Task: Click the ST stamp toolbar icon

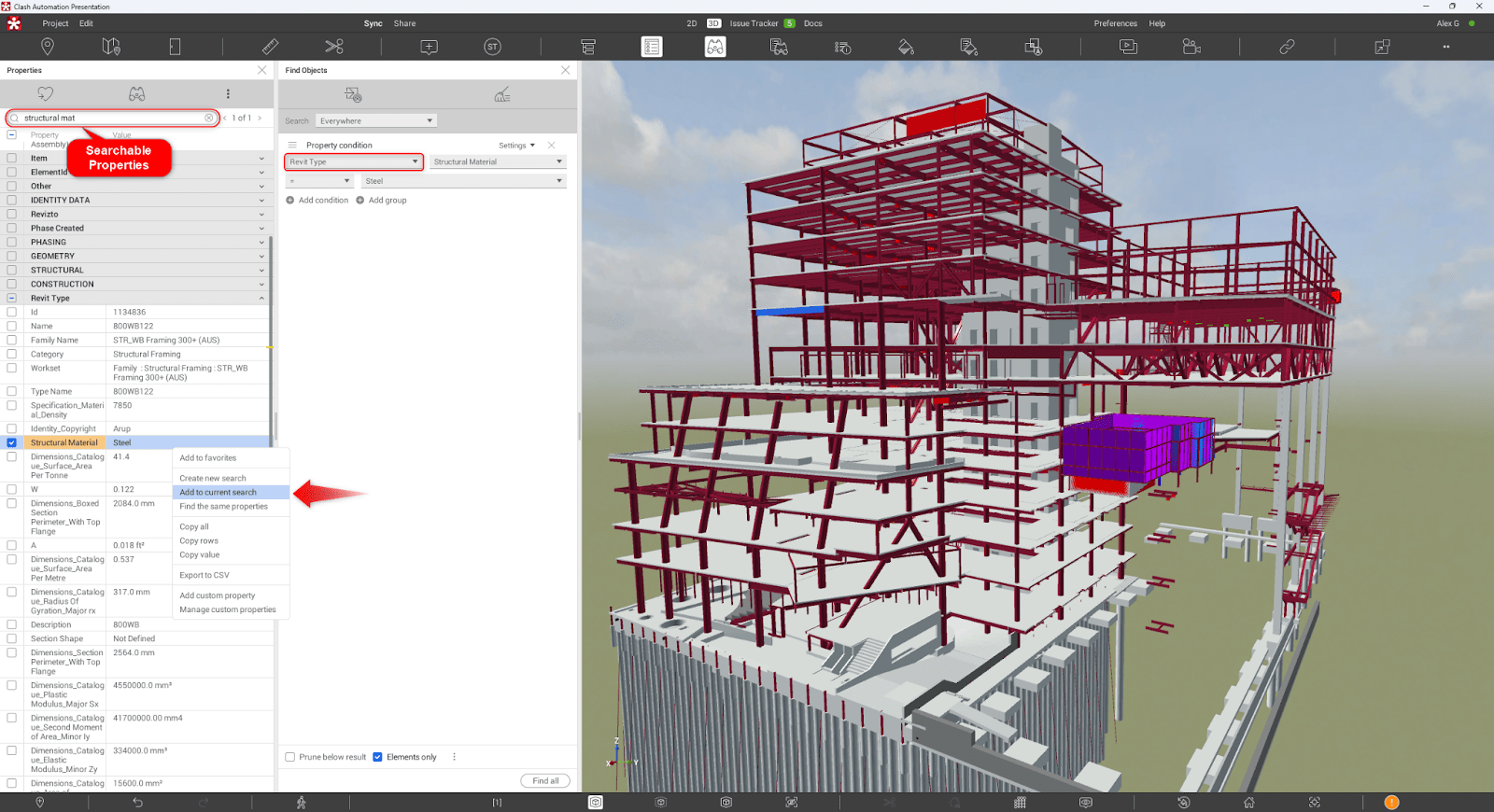Action: pyautogui.click(x=492, y=47)
